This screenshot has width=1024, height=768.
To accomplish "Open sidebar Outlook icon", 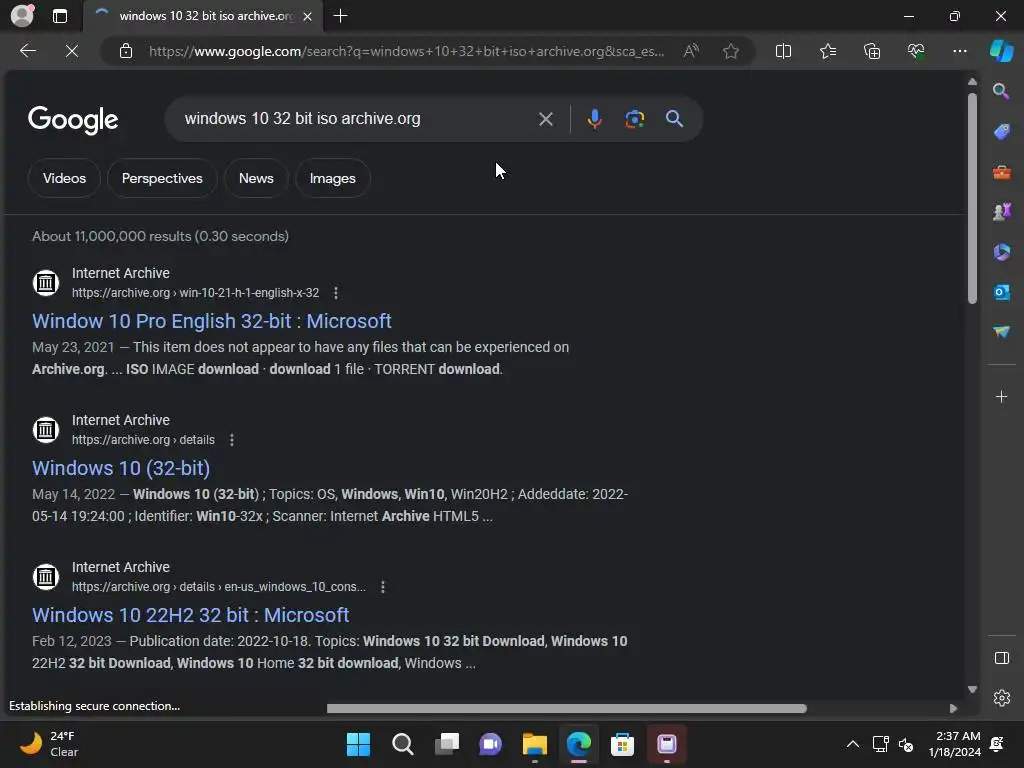I will (x=1001, y=292).
